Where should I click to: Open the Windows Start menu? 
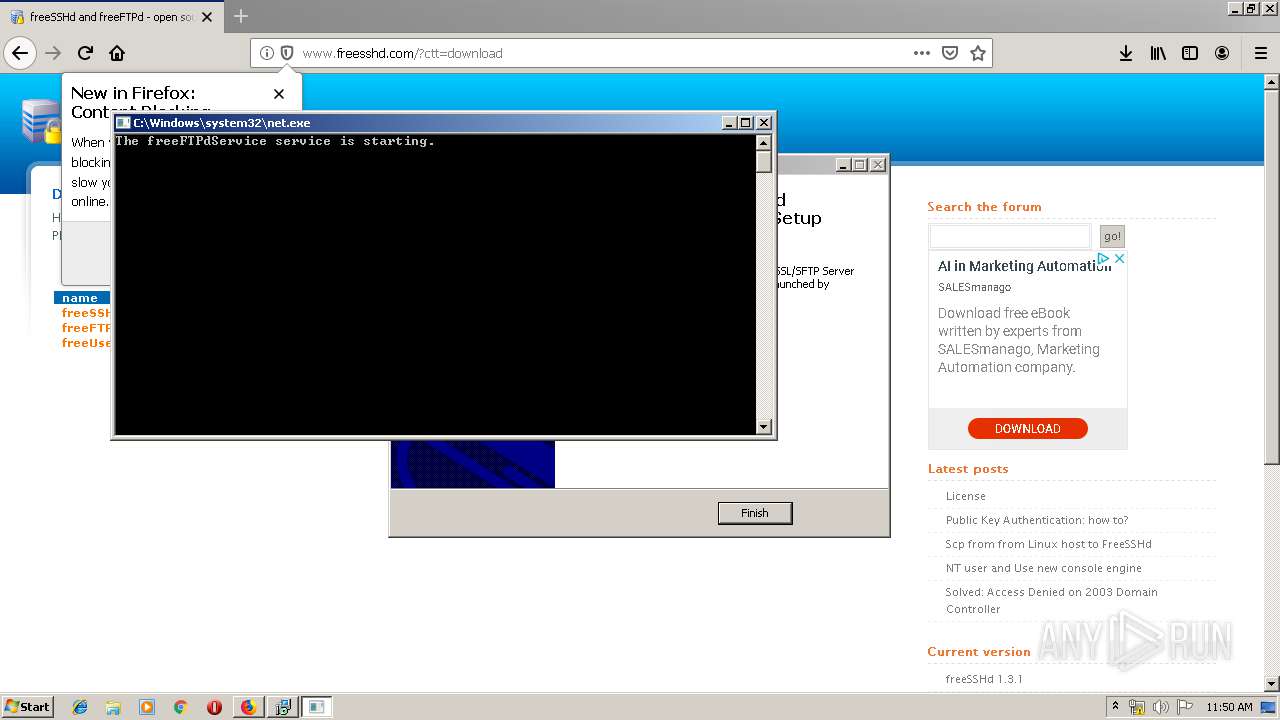coord(28,706)
